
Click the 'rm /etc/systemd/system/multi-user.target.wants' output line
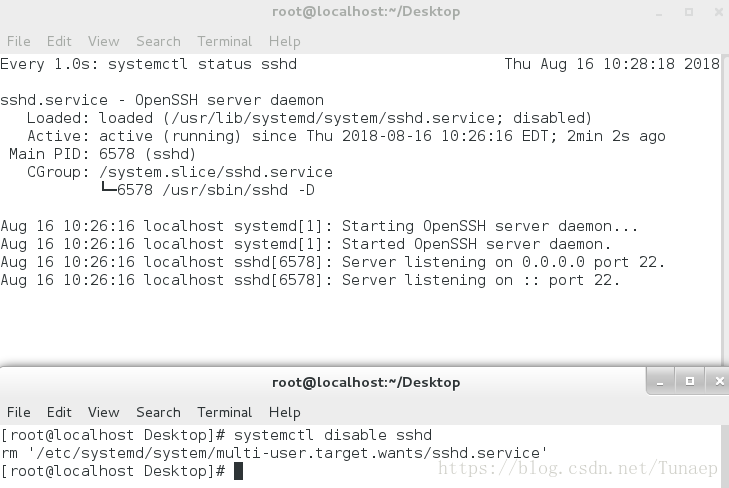pos(274,454)
